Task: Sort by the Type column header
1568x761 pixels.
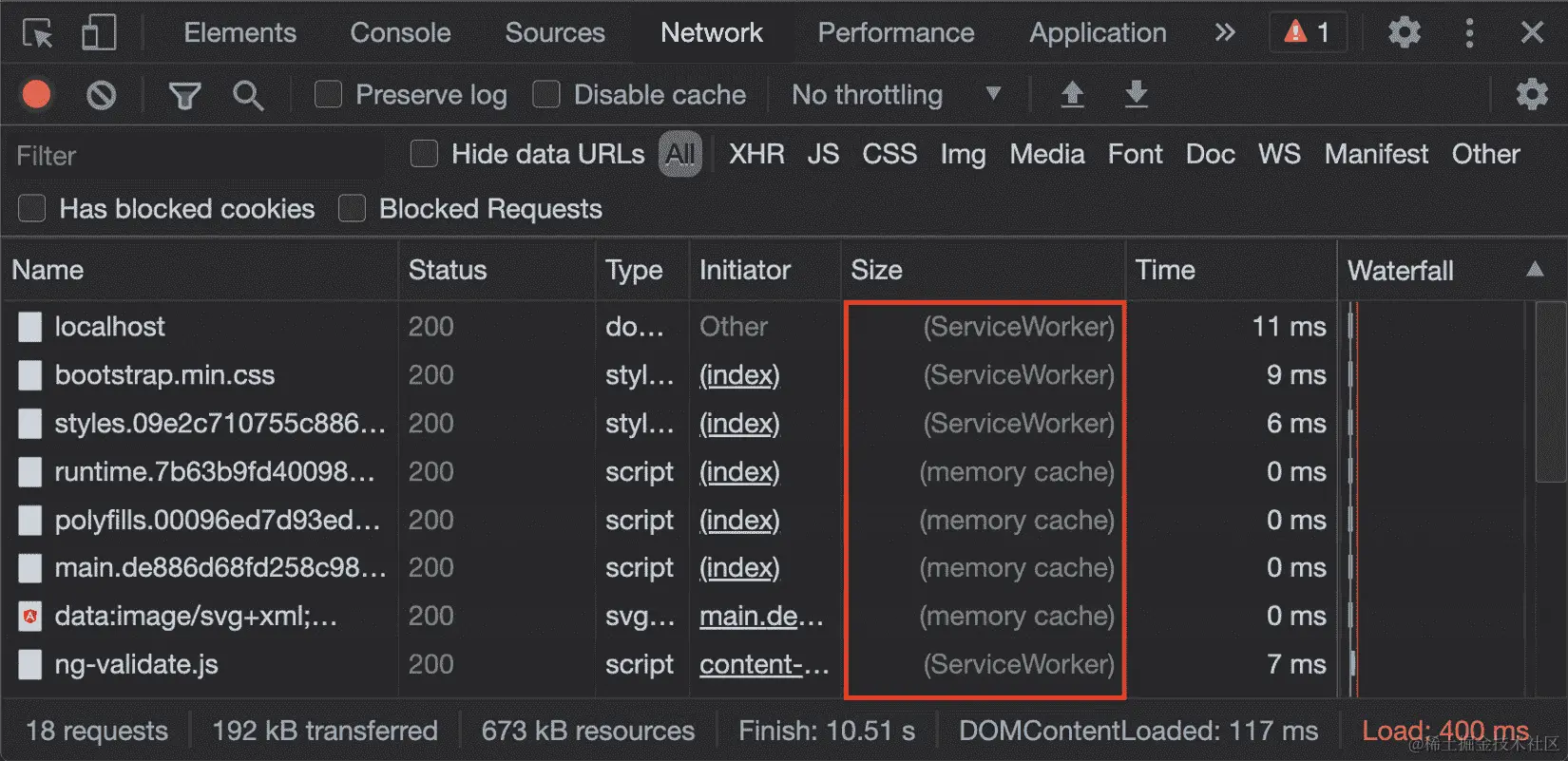Action: pyautogui.click(x=642, y=271)
